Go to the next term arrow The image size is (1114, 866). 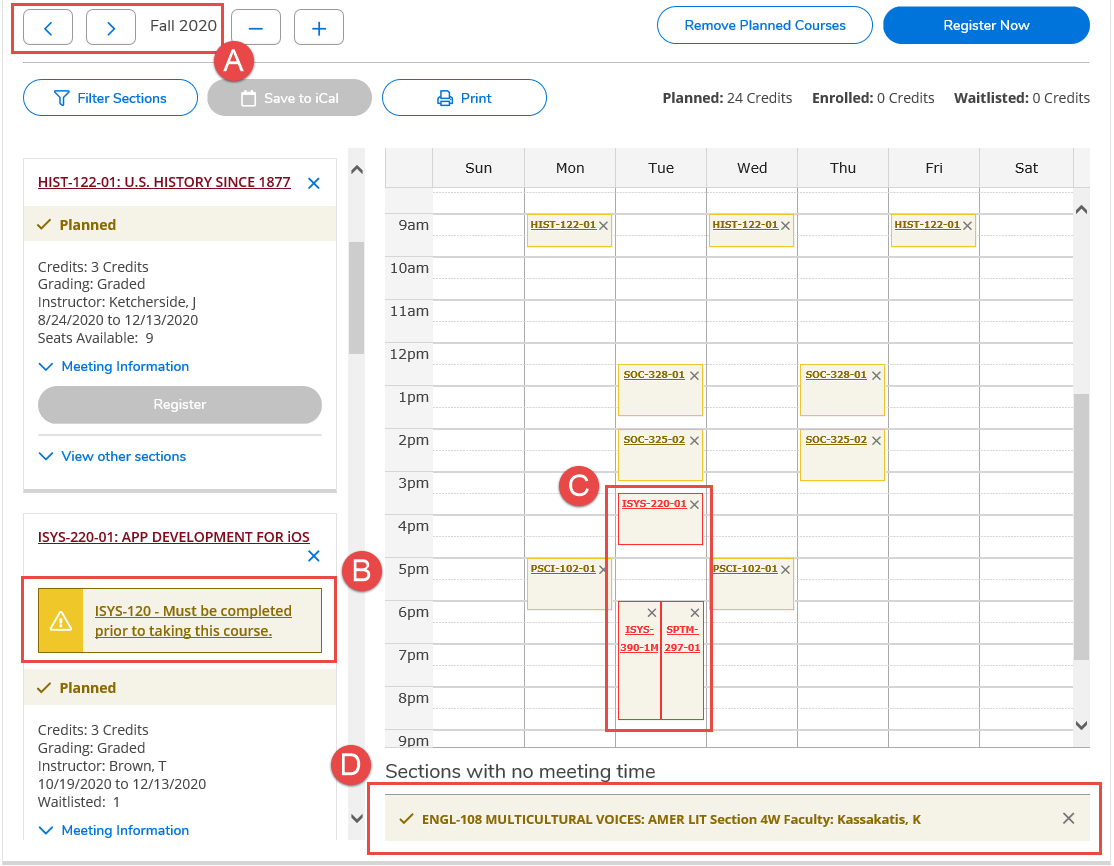[111, 28]
